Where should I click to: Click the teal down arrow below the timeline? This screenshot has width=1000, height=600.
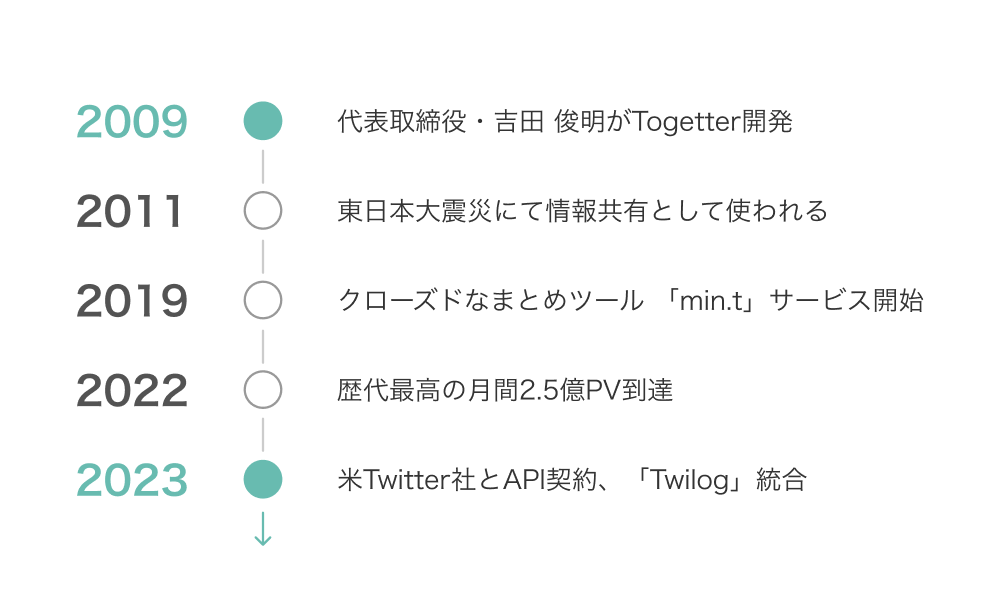(263, 529)
